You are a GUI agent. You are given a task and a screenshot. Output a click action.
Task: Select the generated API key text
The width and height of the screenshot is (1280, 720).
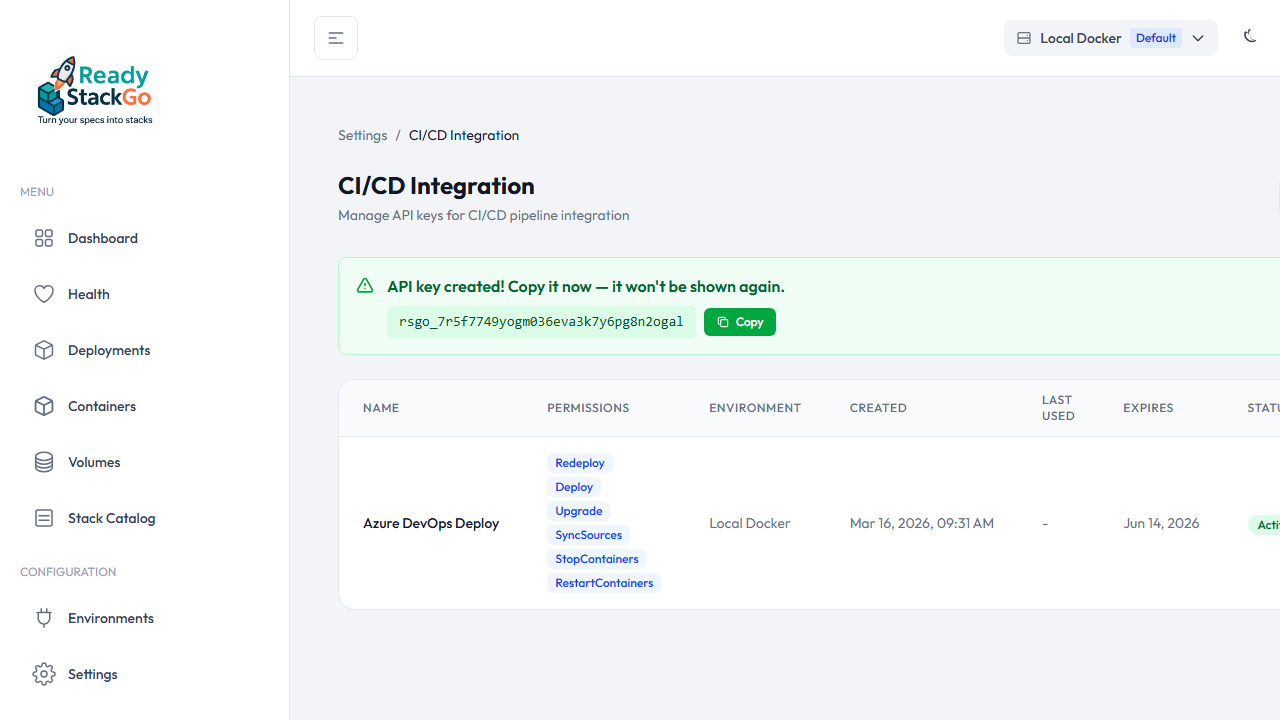coord(541,322)
